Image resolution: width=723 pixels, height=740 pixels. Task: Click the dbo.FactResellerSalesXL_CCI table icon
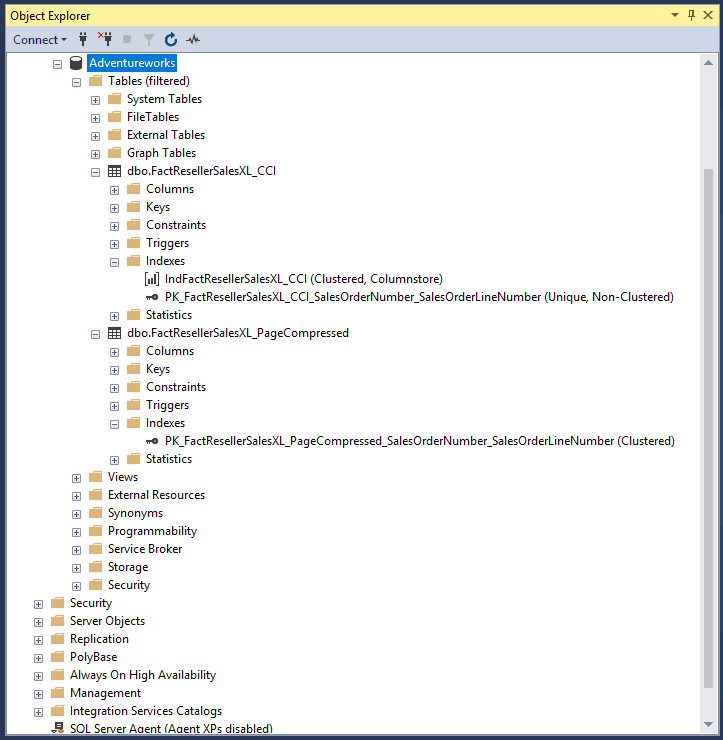point(115,171)
